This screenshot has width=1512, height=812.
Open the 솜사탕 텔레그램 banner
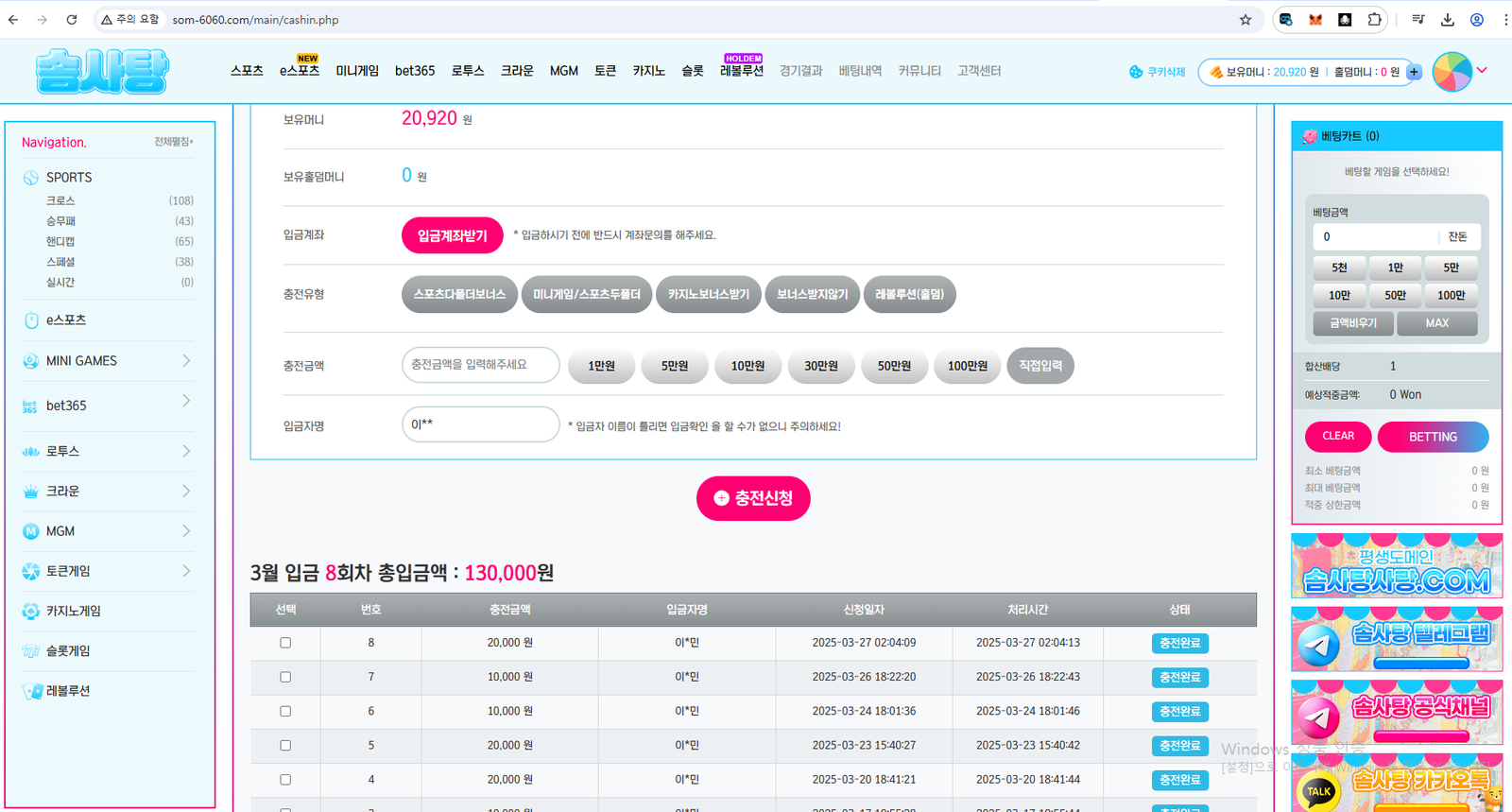click(x=1396, y=640)
